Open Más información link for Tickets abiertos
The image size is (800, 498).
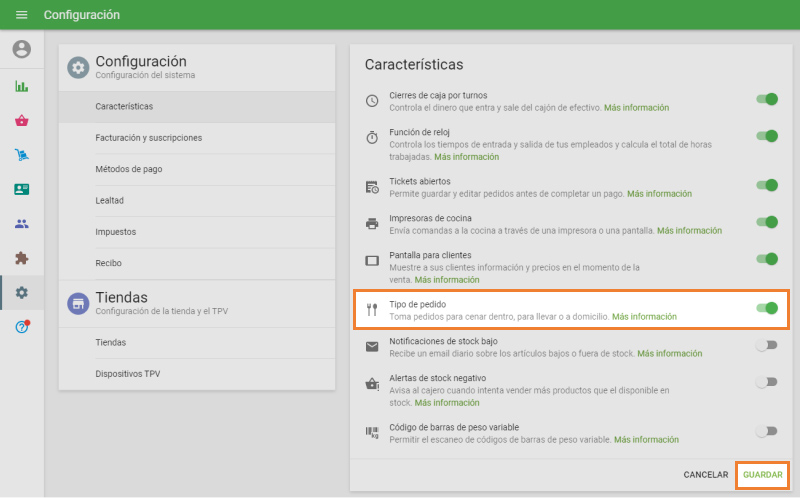[660, 194]
